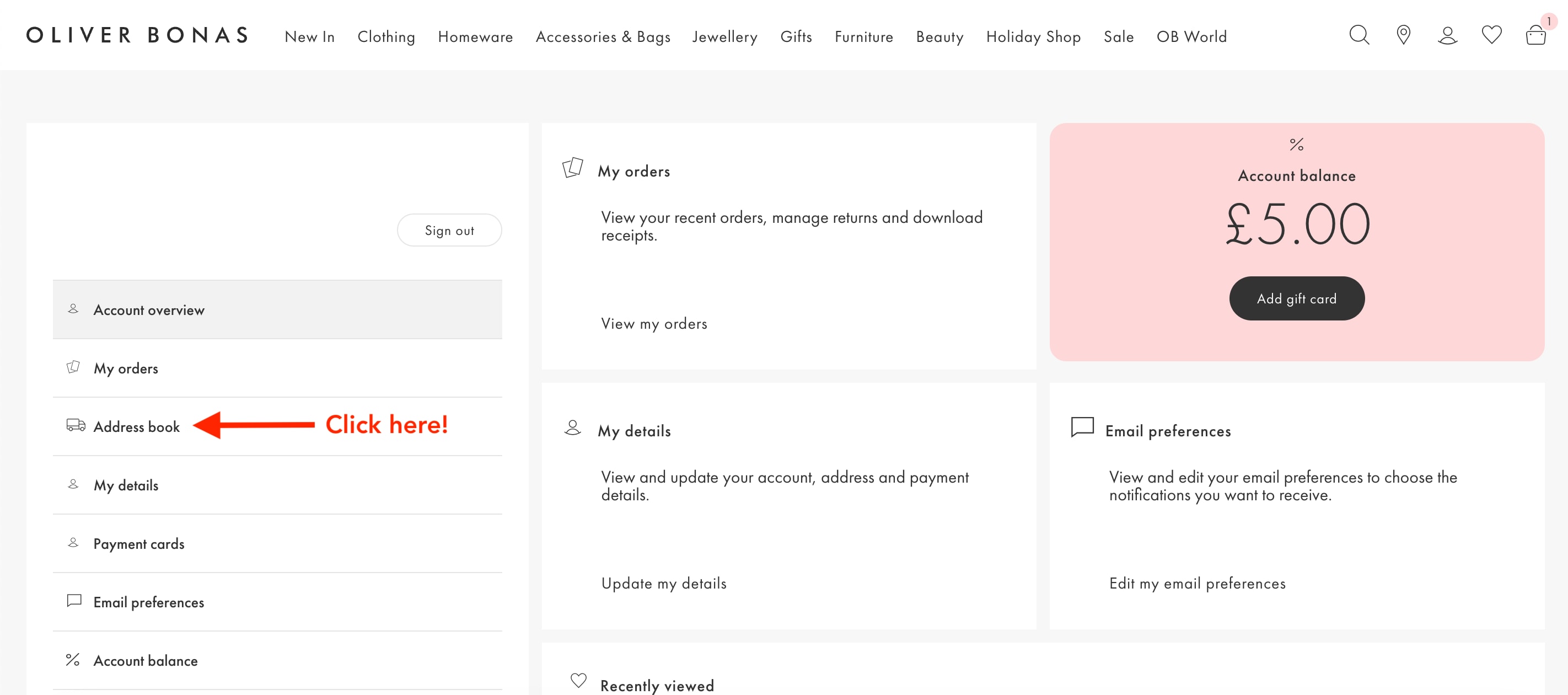The width and height of the screenshot is (1568, 695).
Task: Follow the View my orders link
Action: (654, 323)
